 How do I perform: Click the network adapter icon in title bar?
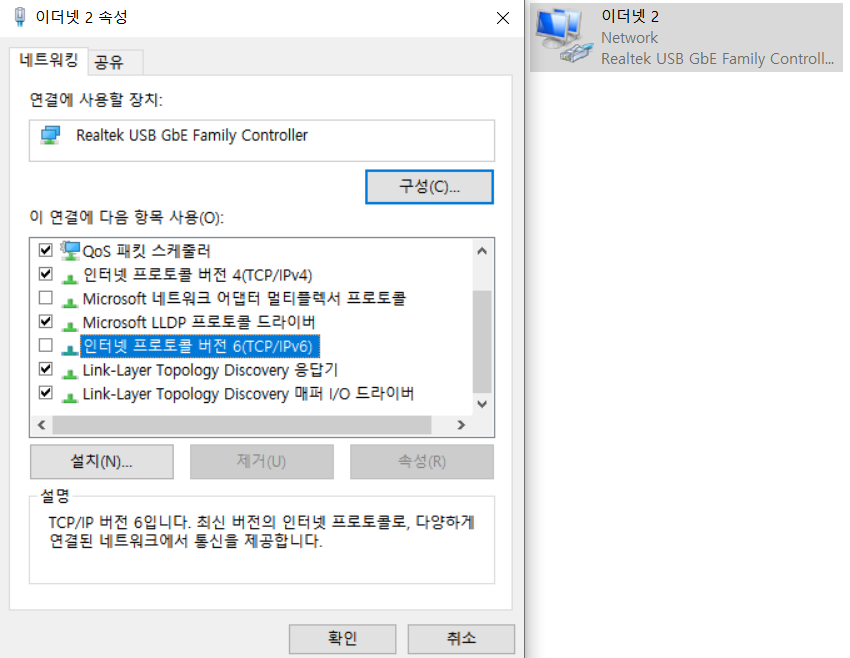pyautogui.click(x=20, y=17)
